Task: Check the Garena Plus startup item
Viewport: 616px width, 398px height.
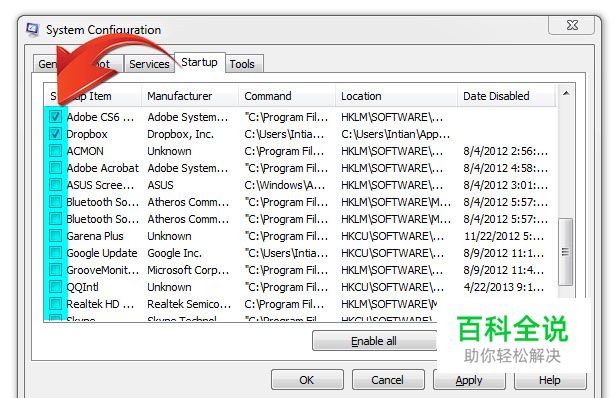Action: pos(55,236)
